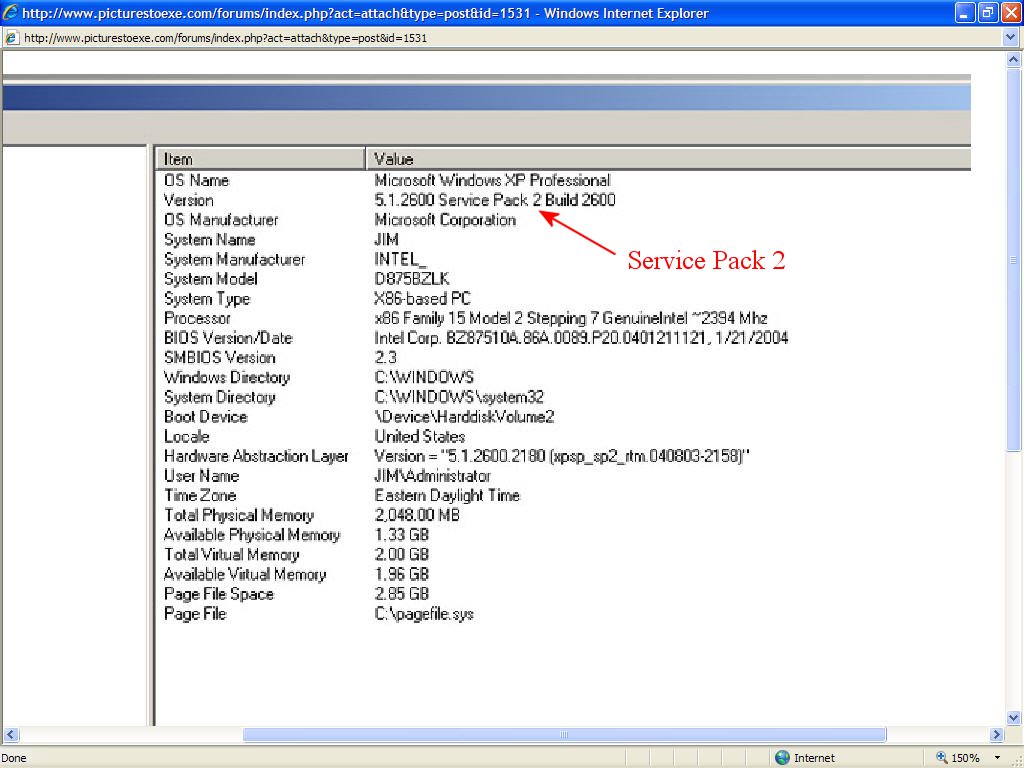
Task: Select the Total Physical Memory row label
Action: [x=238, y=515]
